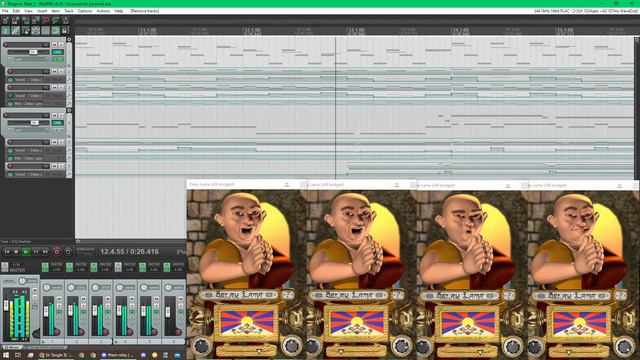Click right knob in third Delay Lama
This screenshot has height=360, width=640.
(513, 346)
